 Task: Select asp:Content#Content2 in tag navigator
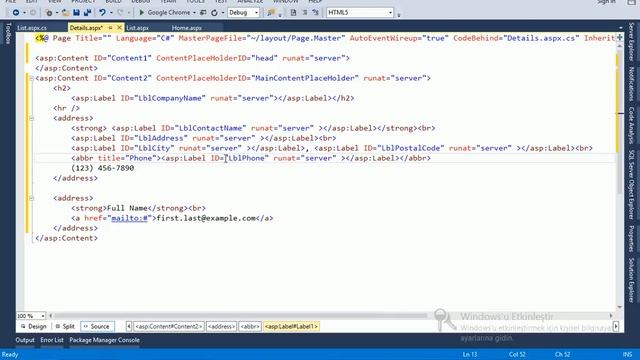(x=169, y=327)
